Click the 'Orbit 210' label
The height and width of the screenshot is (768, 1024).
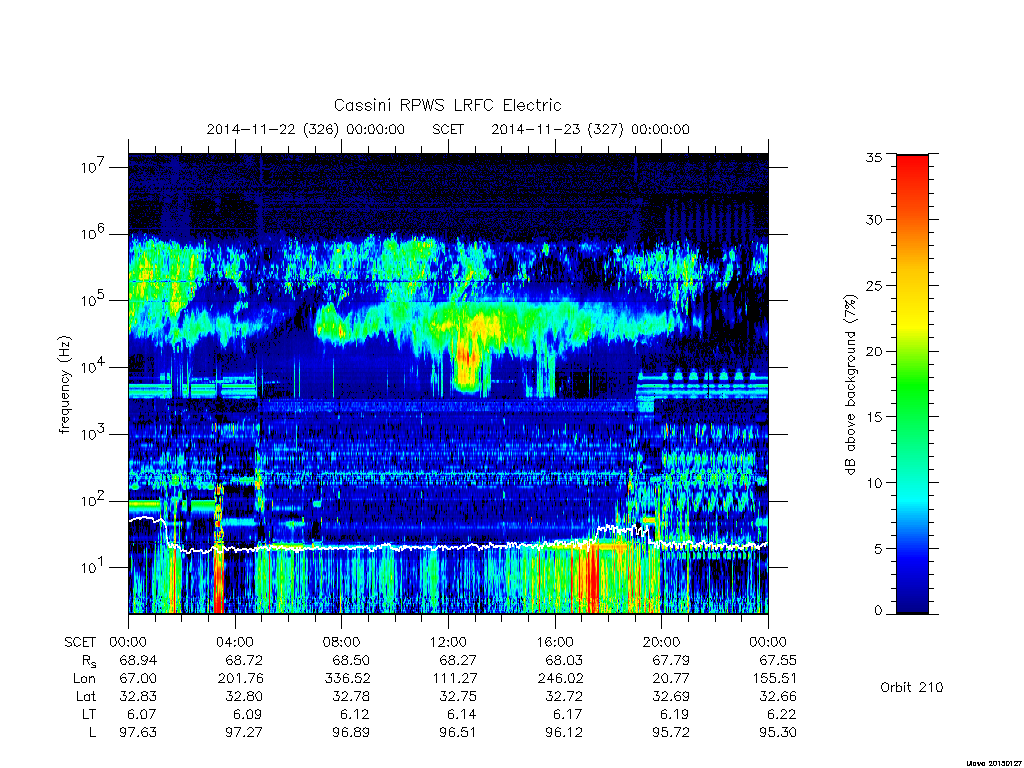coord(912,687)
